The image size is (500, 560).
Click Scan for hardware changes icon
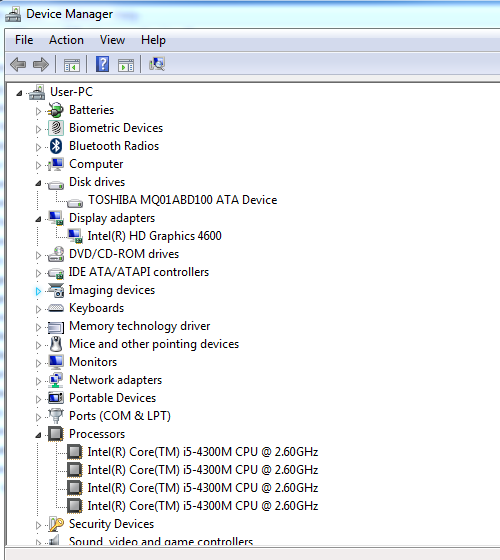pyautogui.click(x=157, y=64)
